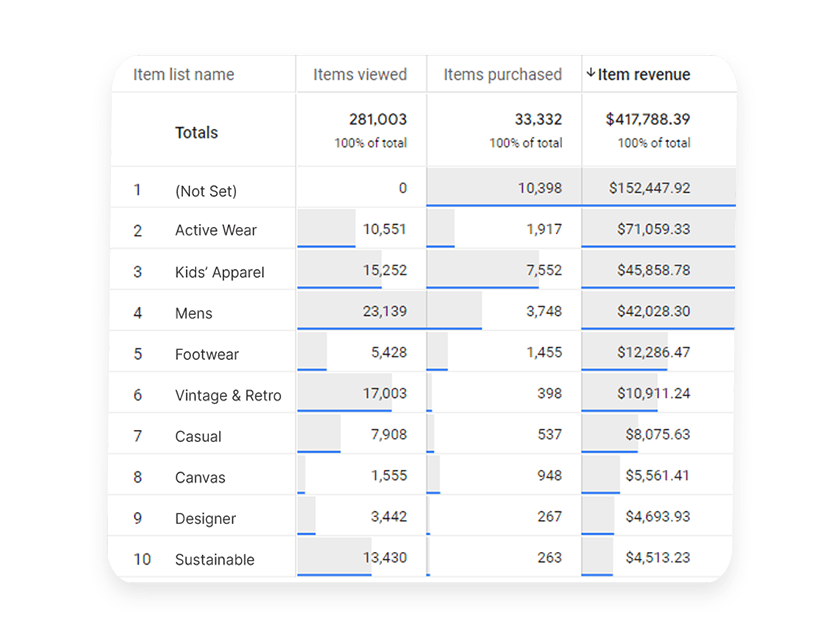
Task: Click the 23,139 viewed cell for Mens
Action: [387, 312]
